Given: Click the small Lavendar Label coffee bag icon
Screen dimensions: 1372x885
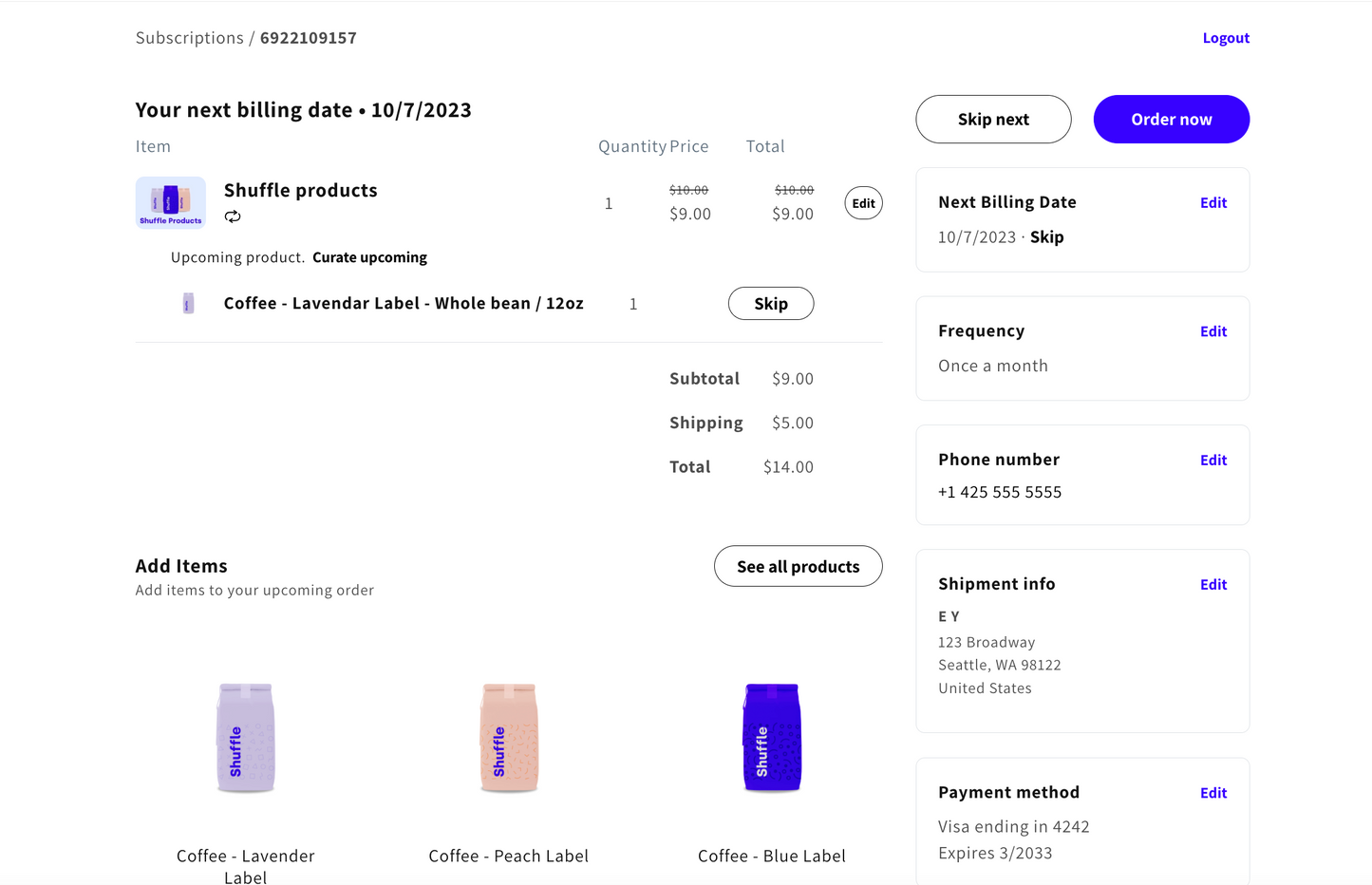Looking at the screenshot, I should [188, 304].
